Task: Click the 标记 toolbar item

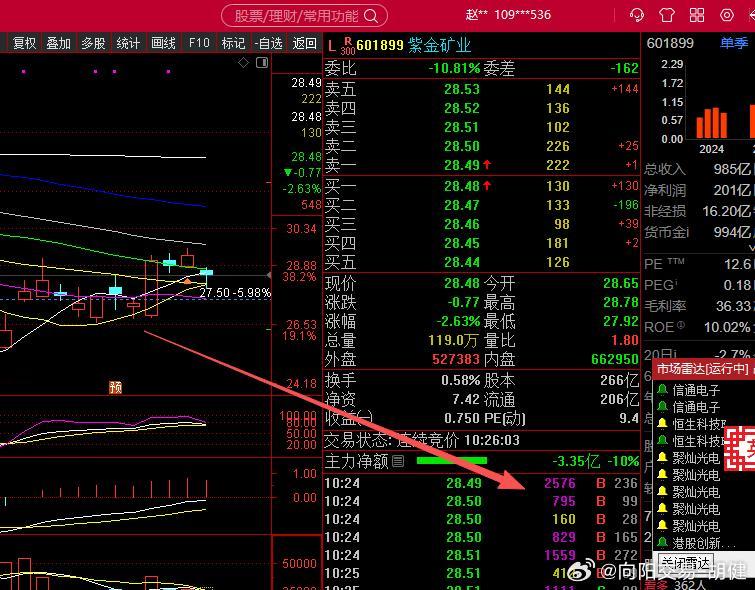Action: pos(234,43)
